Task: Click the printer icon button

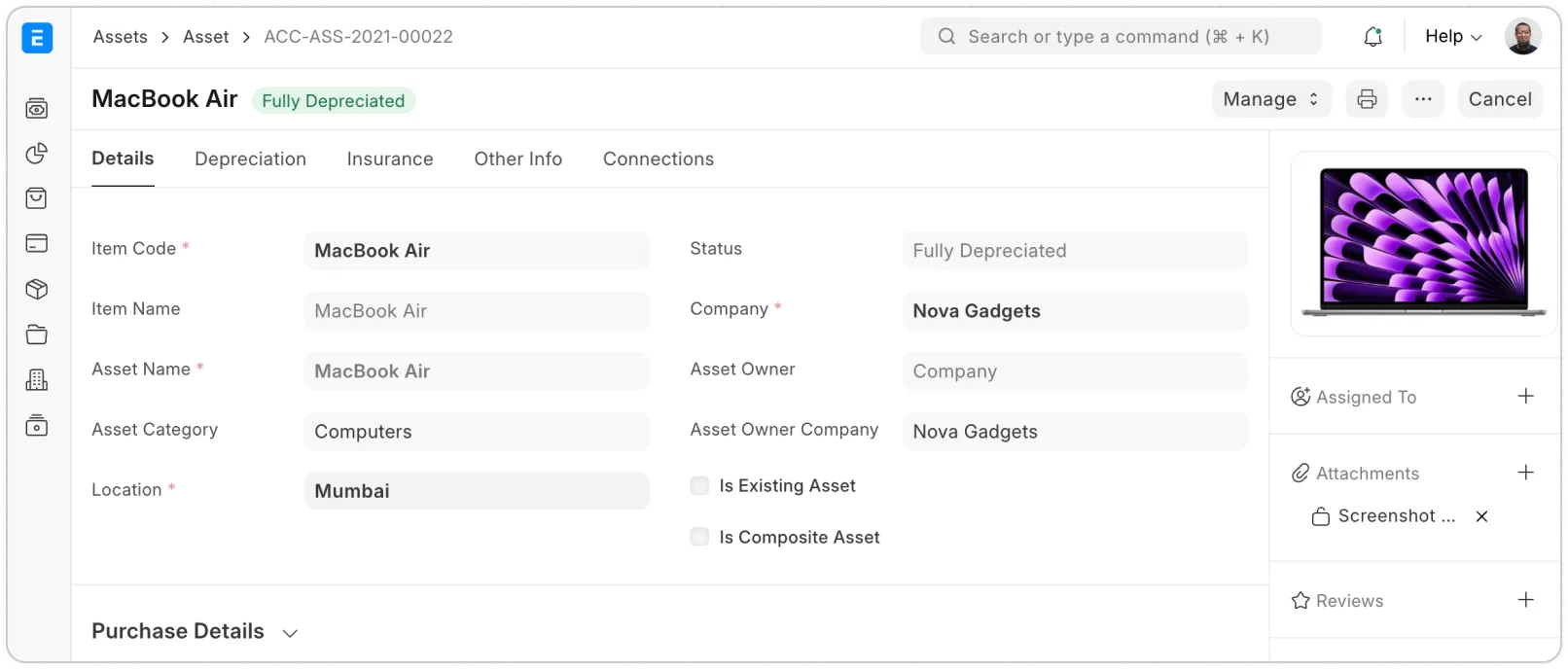Action: click(x=1367, y=99)
